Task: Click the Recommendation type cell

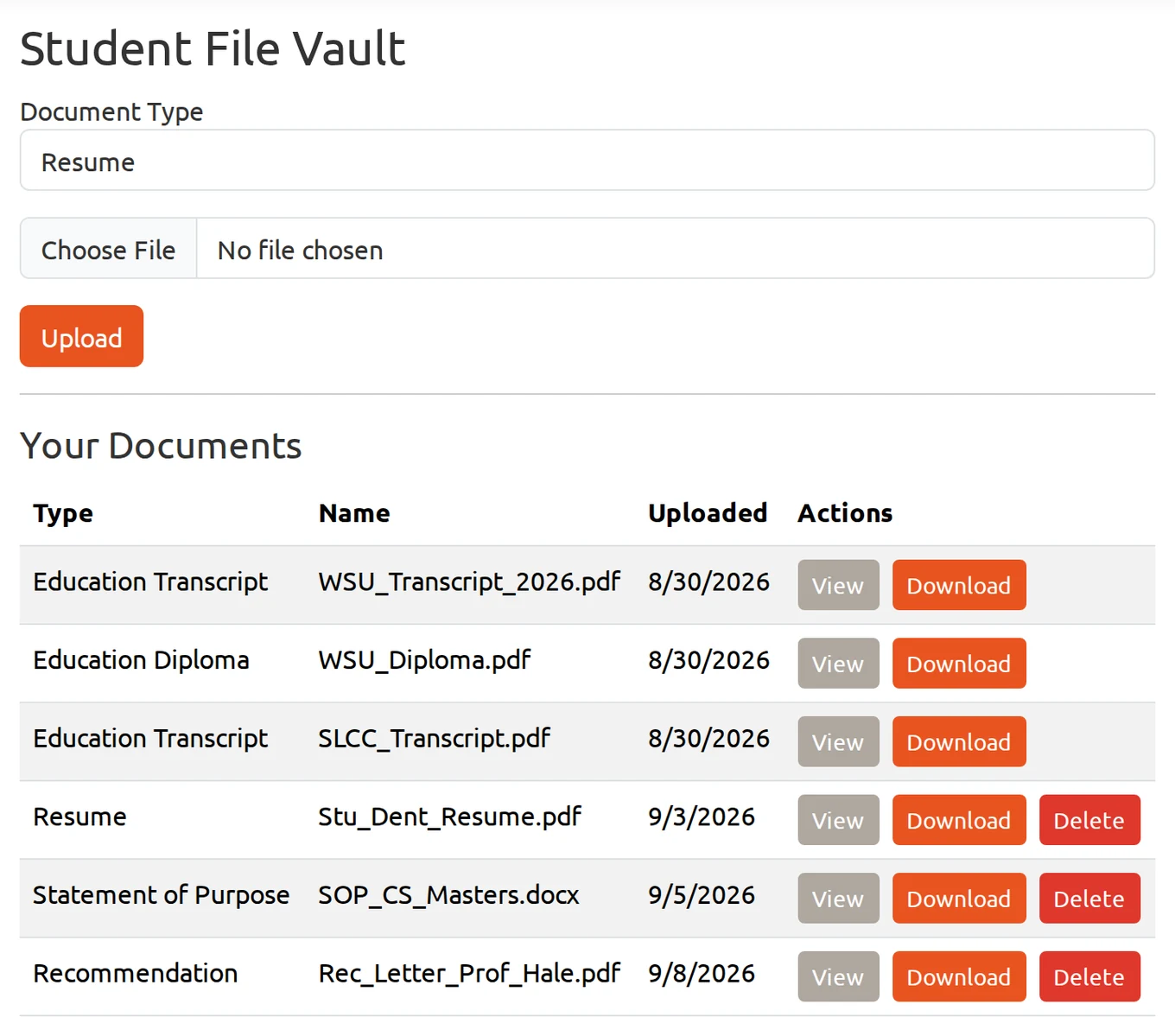Action: pyautogui.click(x=135, y=974)
